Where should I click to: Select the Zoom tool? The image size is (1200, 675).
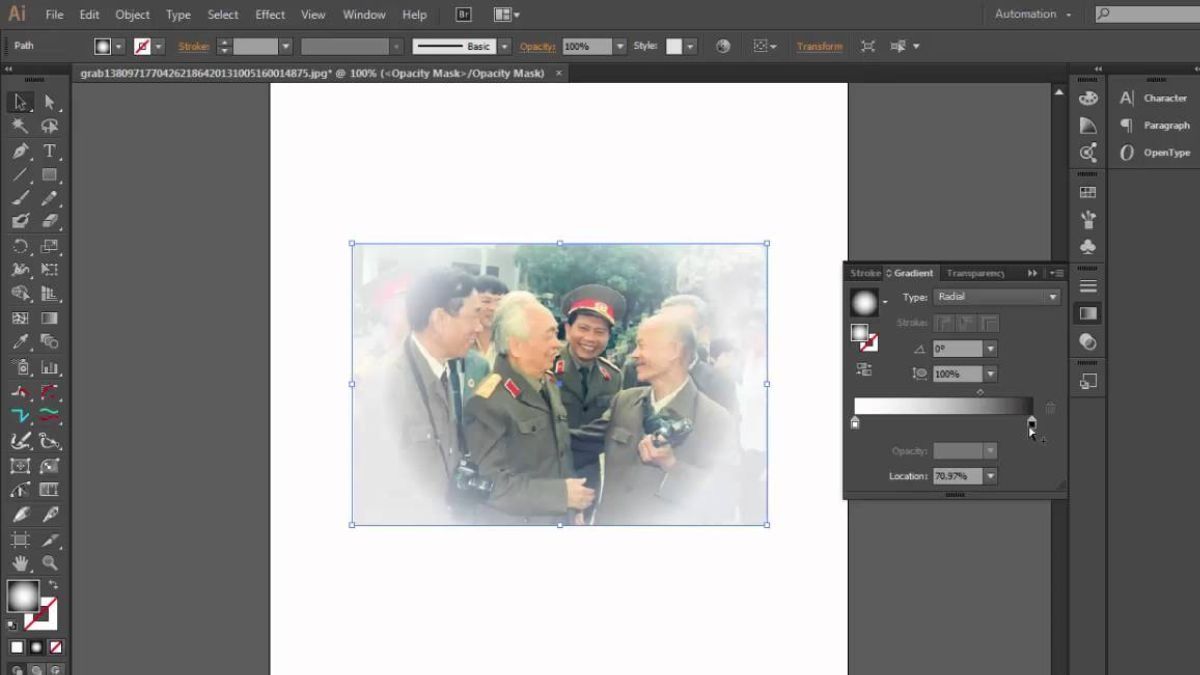pyautogui.click(x=49, y=563)
